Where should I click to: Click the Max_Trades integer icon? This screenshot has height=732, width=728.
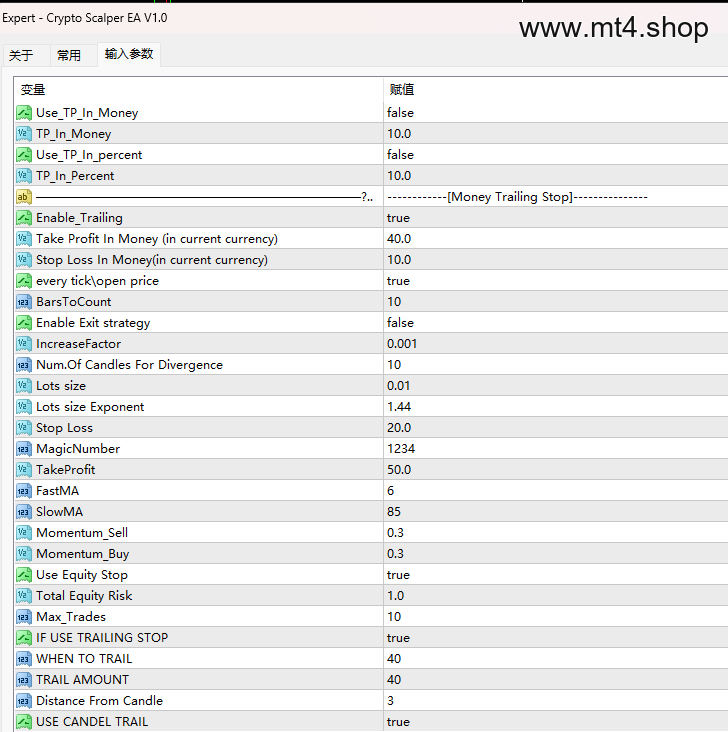point(24,617)
